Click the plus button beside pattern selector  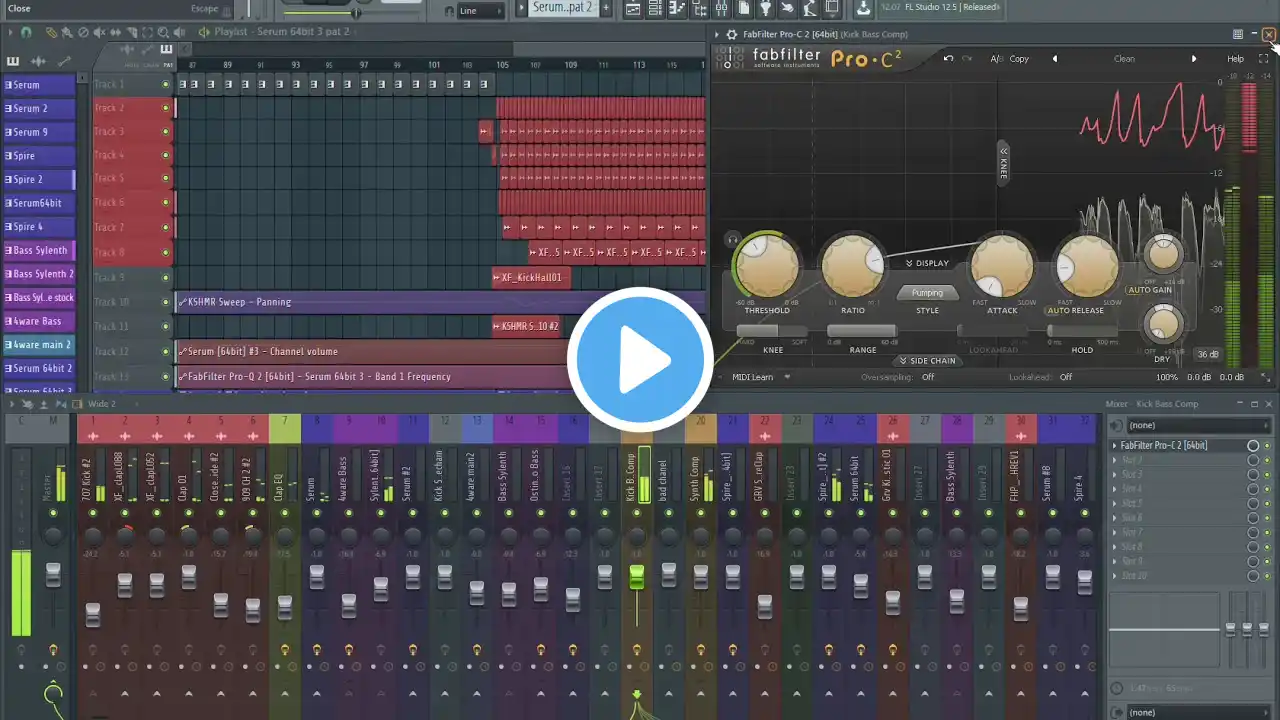(x=605, y=8)
